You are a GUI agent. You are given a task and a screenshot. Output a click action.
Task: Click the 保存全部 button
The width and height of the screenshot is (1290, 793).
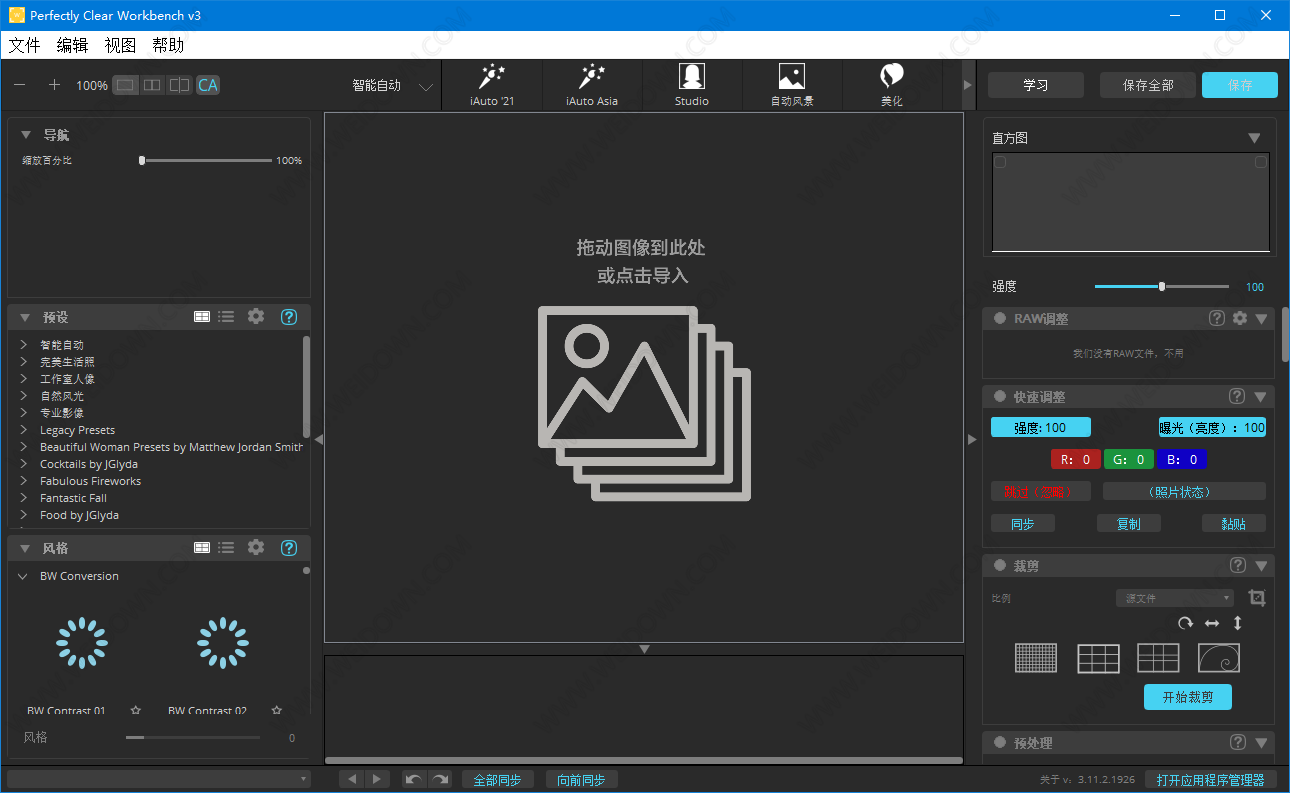click(x=1148, y=85)
